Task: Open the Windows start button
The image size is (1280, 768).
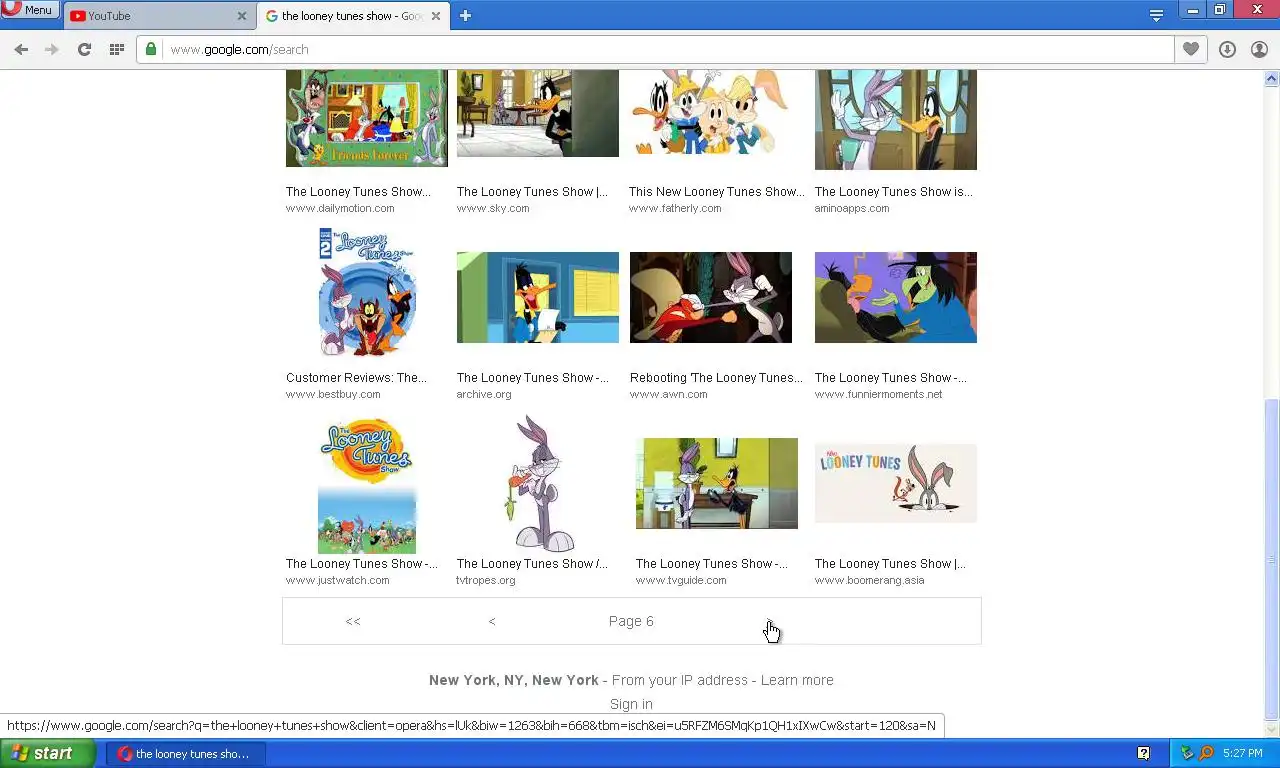Action: (x=48, y=753)
